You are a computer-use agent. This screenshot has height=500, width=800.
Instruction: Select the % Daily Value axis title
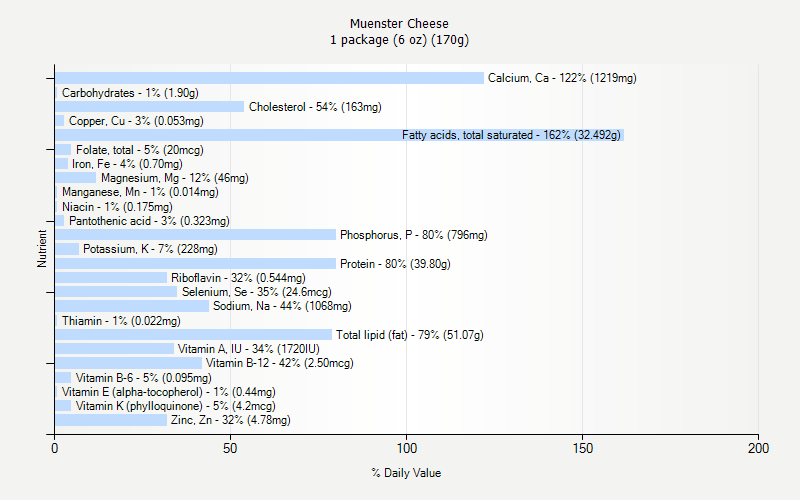pyautogui.click(x=406, y=473)
